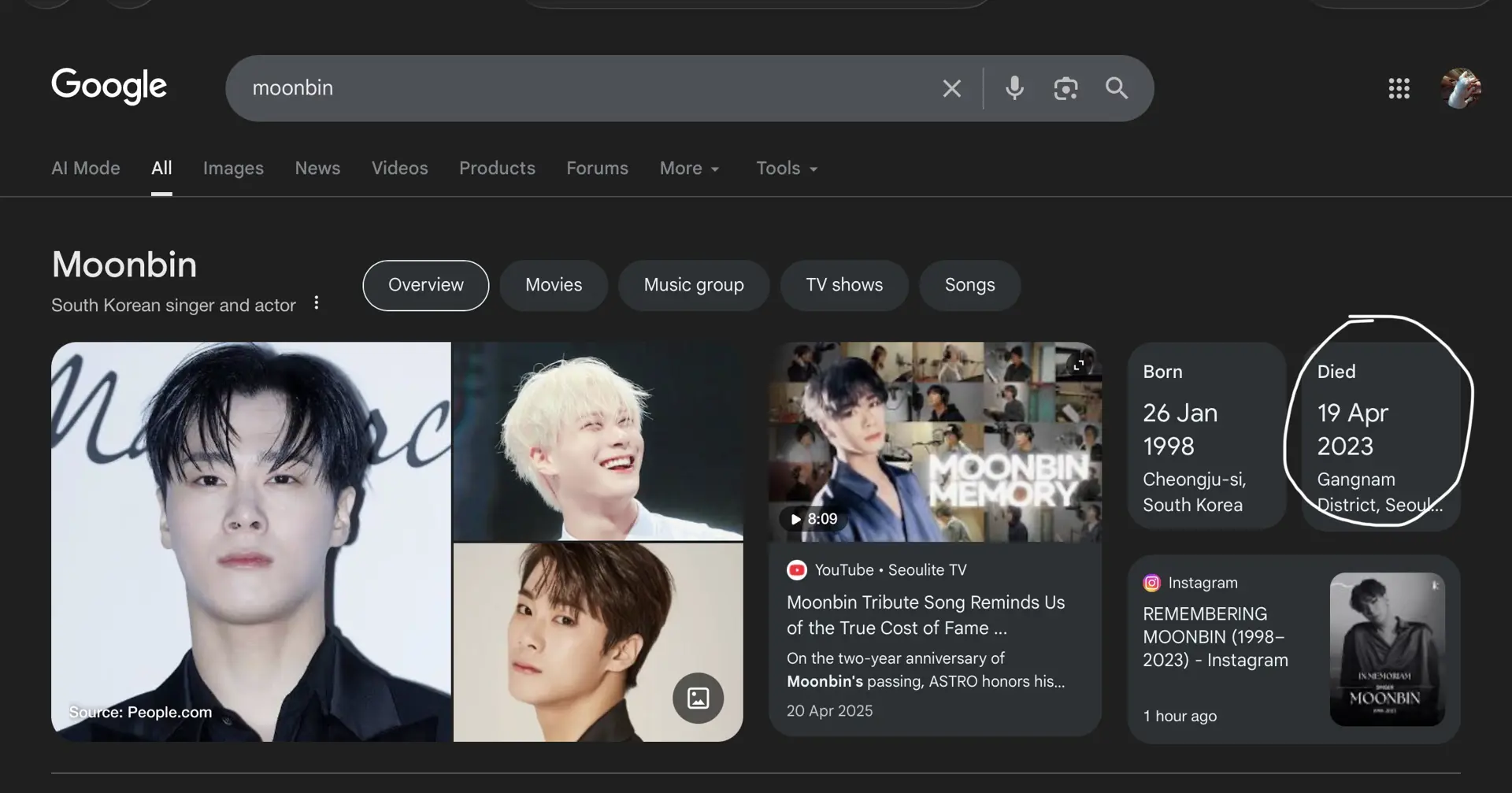Click the Gangnam District, Seoul text

pyautogui.click(x=1380, y=492)
